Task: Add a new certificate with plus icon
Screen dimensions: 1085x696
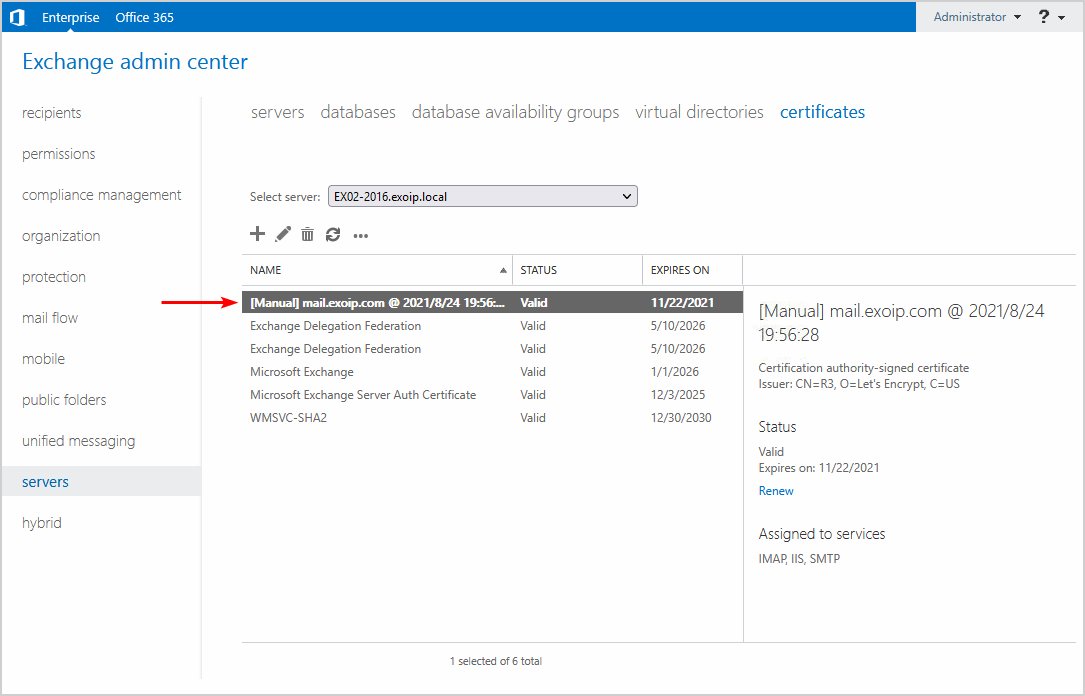Action: coord(257,234)
